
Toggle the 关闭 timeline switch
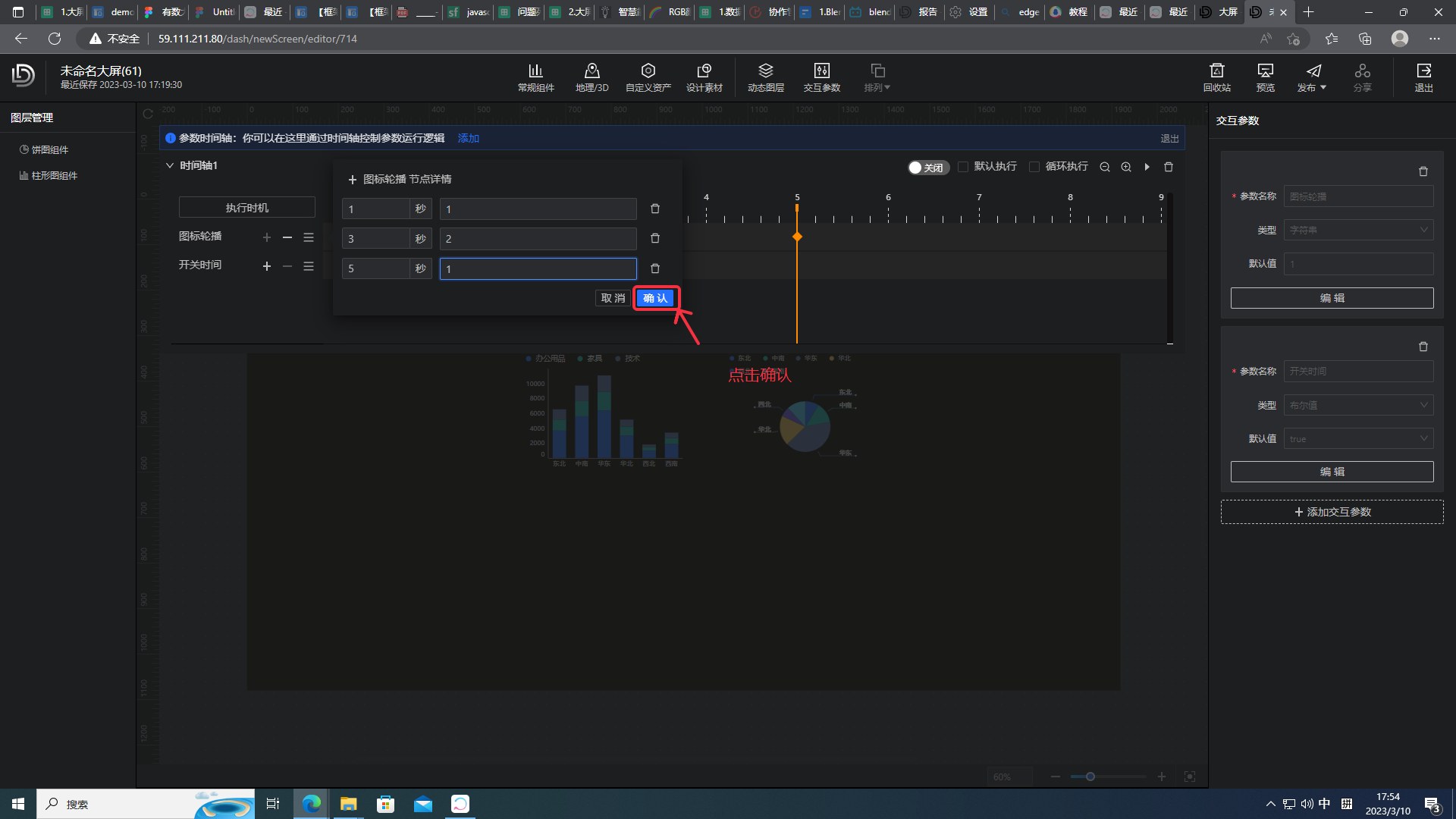(x=928, y=168)
